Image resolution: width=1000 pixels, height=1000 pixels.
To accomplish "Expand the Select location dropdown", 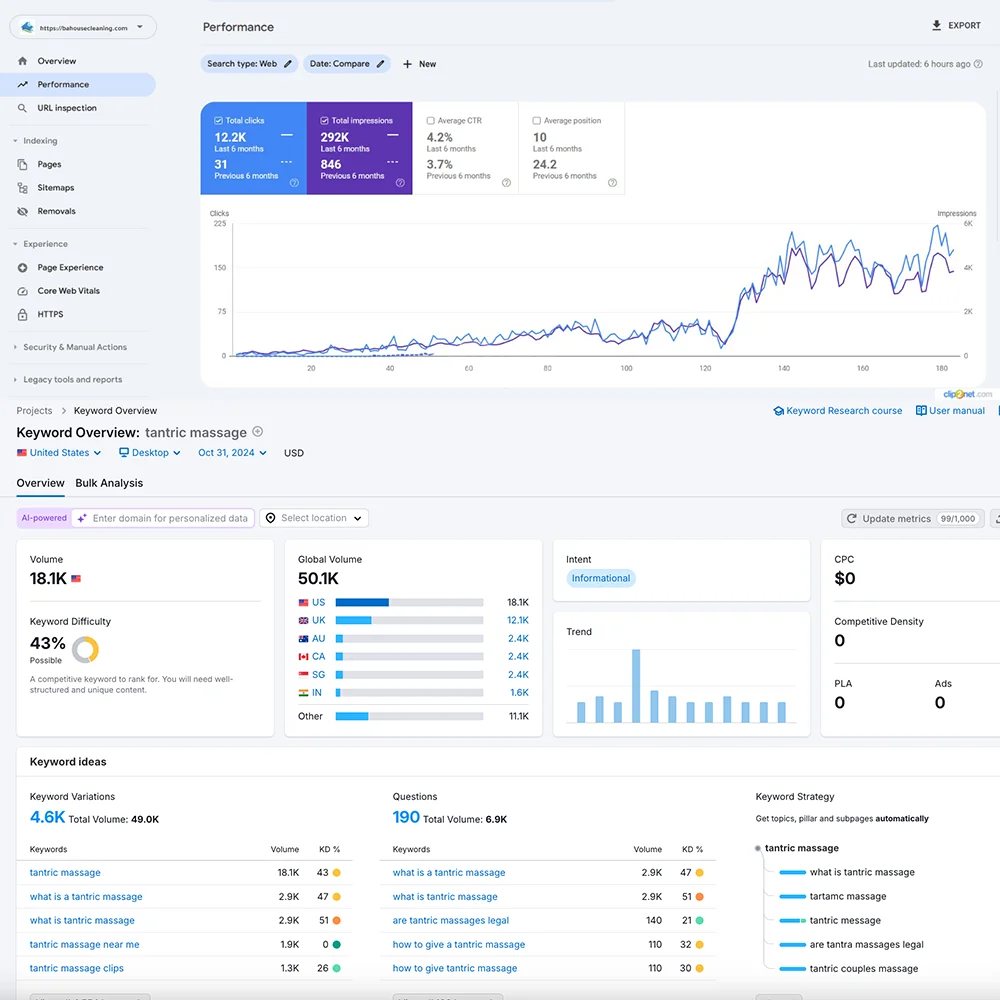I will click(x=314, y=518).
